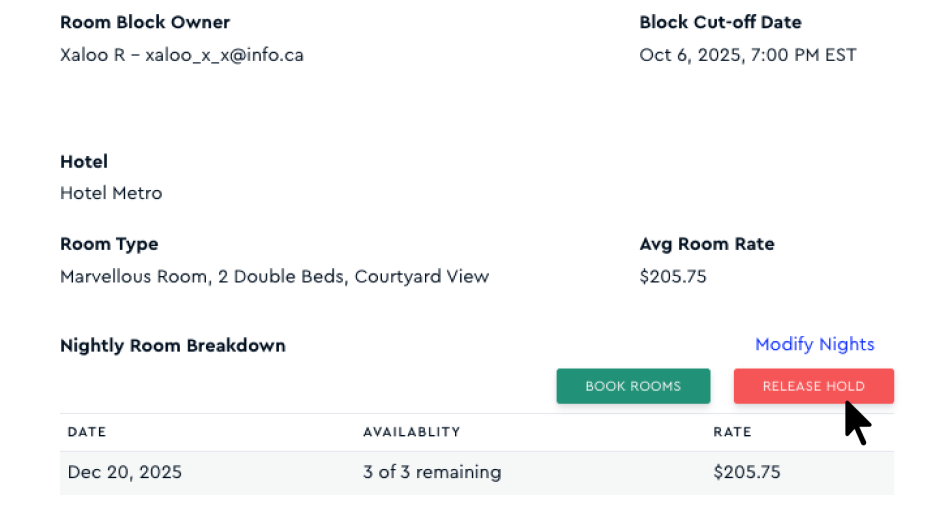Image resolution: width=949 pixels, height=525 pixels.
Task: Click the $205.75 average room rate value
Action: point(672,276)
